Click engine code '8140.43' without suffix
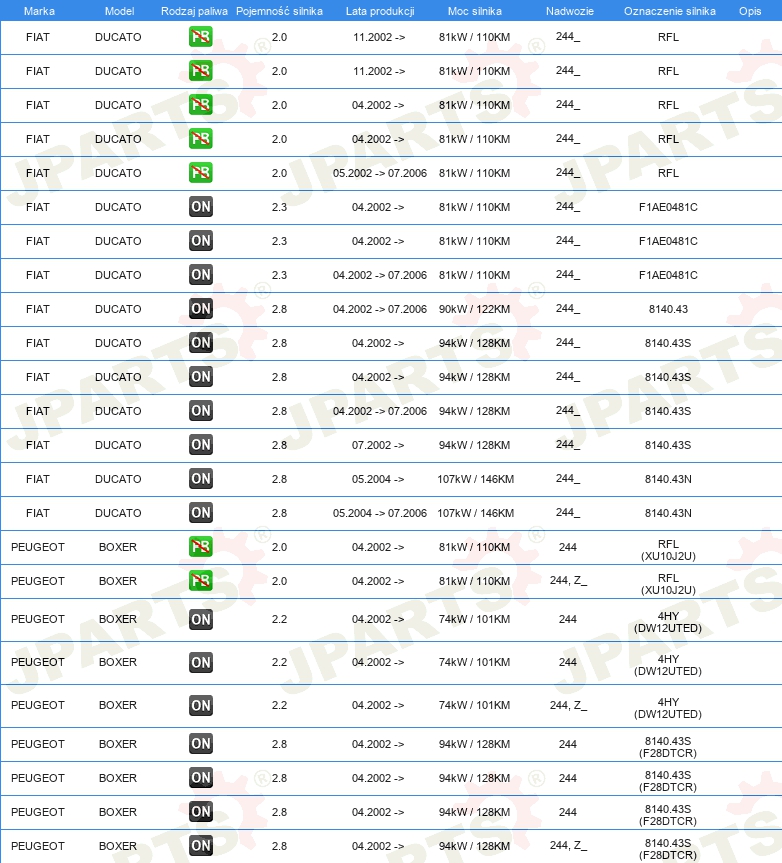 coord(668,309)
